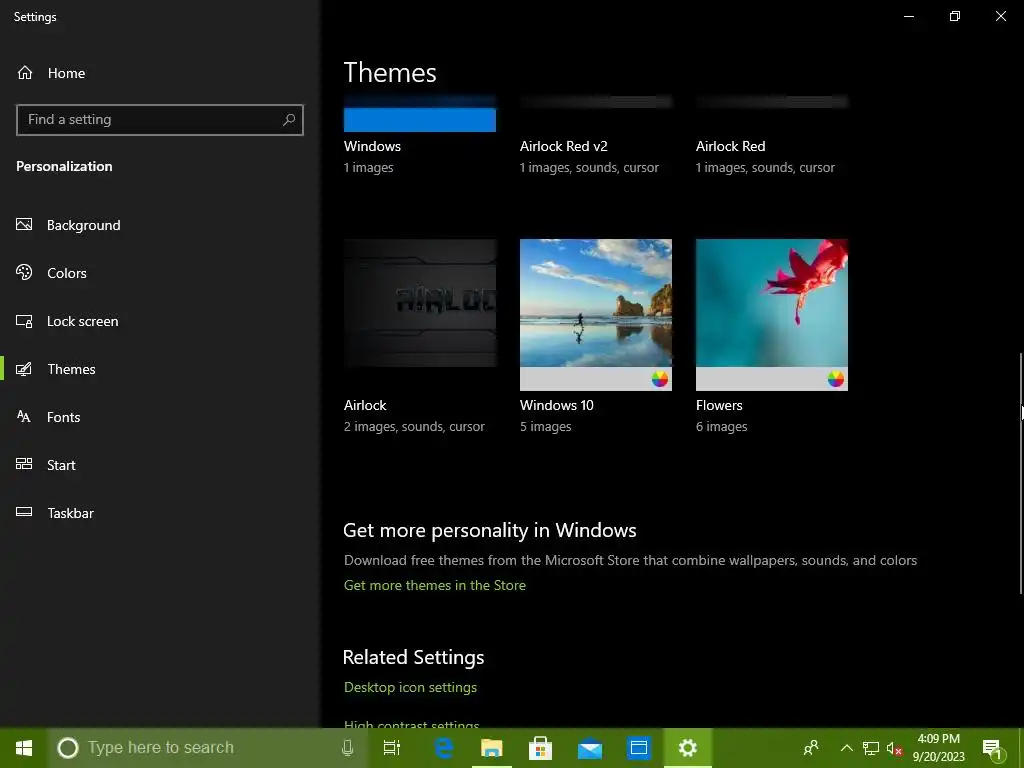This screenshot has height=768, width=1024.
Task: Click the taskbar search box
Action: tap(208, 748)
